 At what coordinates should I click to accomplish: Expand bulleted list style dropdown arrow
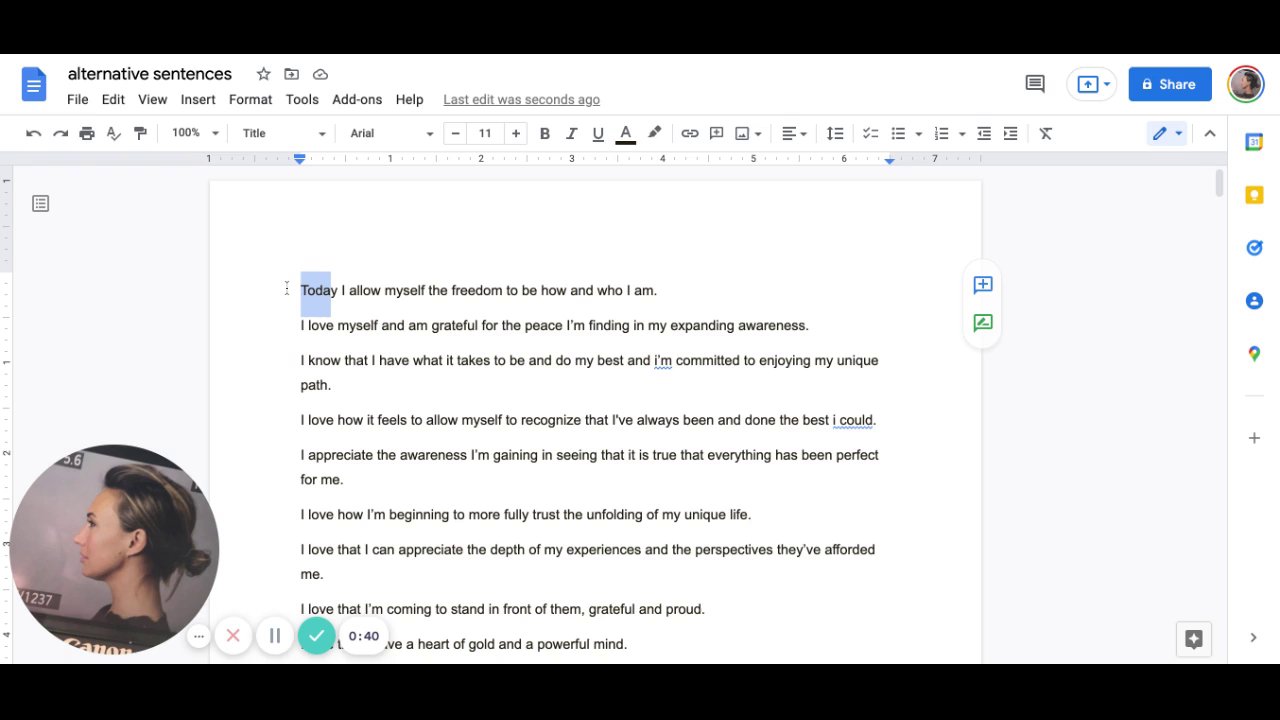click(918, 133)
